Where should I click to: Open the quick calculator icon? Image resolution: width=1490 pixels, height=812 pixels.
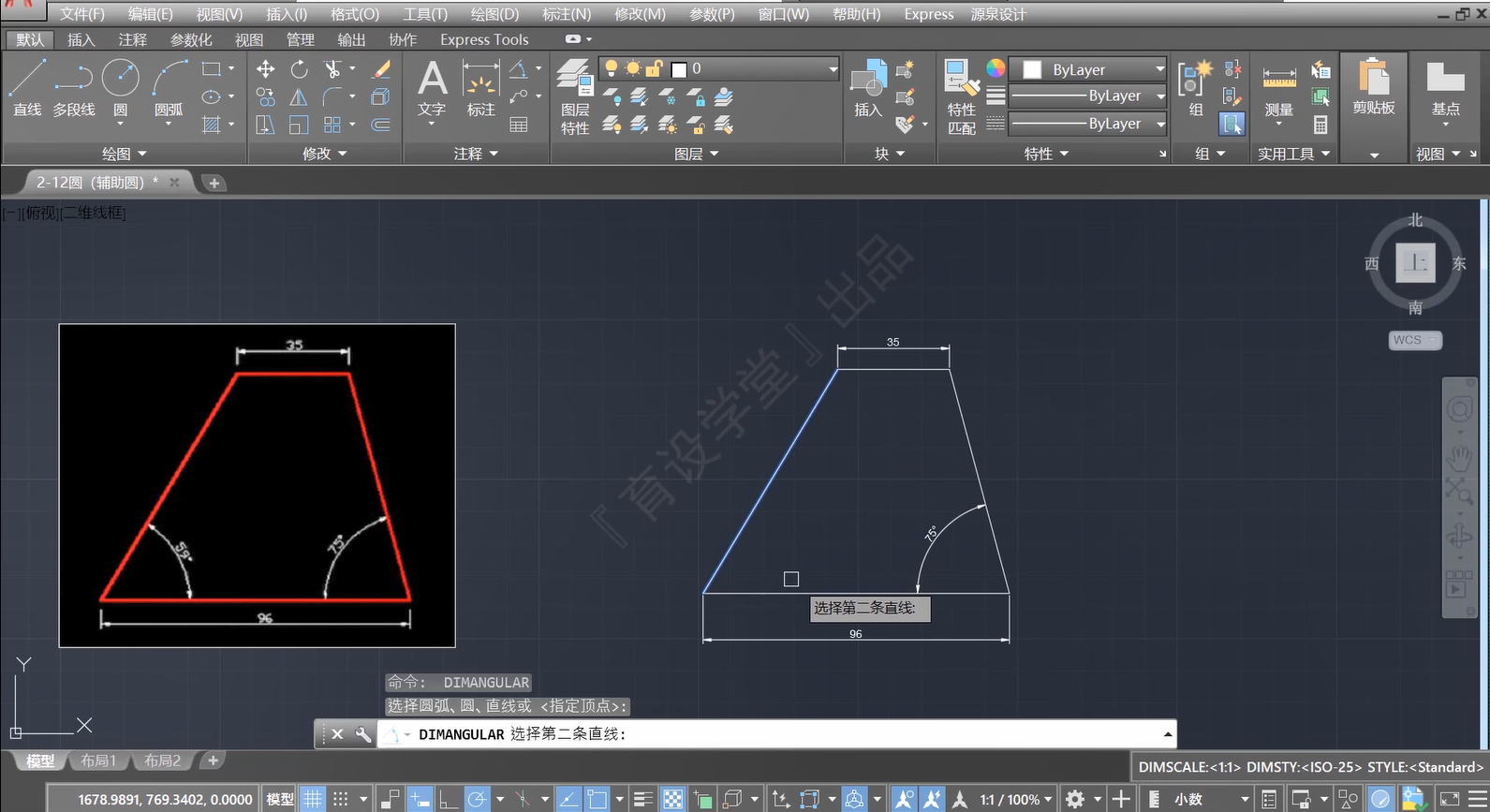pyautogui.click(x=1320, y=125)
